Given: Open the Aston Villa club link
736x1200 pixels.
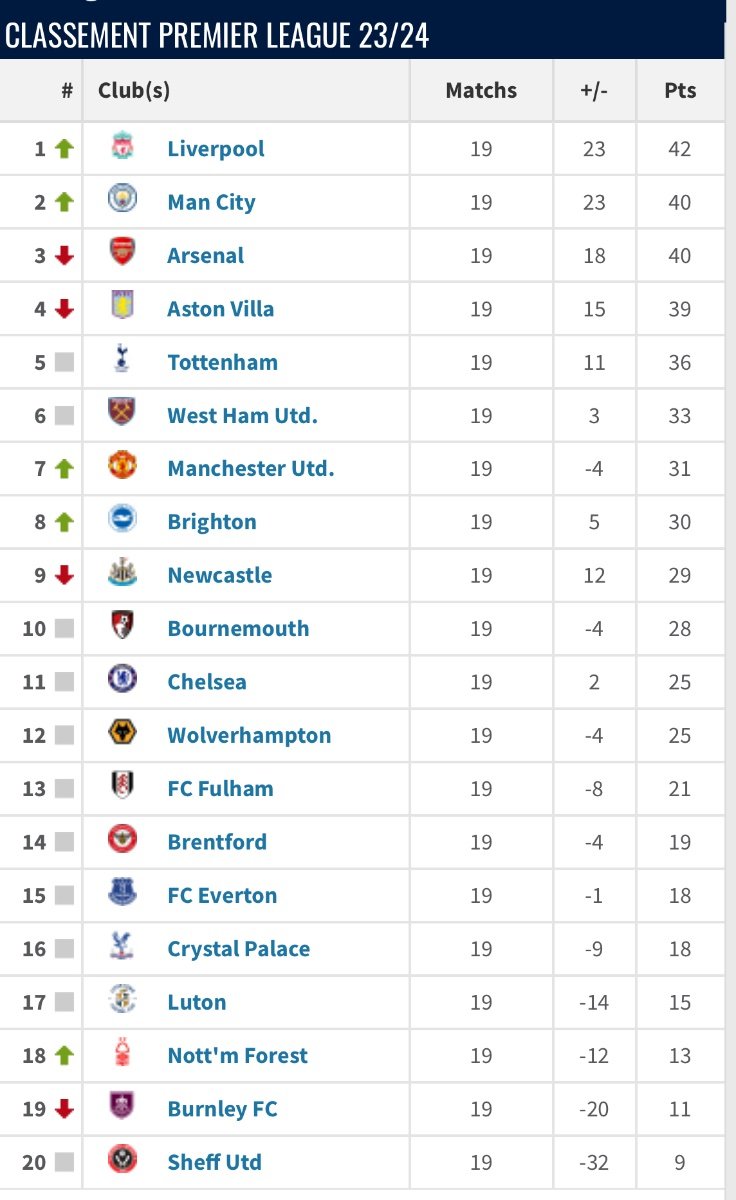Looking at the screenshot, I should (220, 309).
